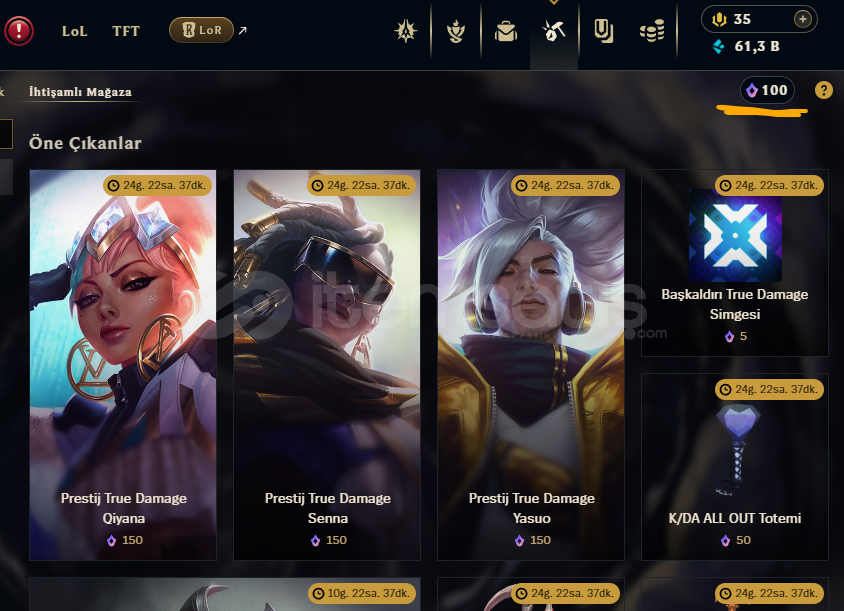Open the yellow question mark help icon
Viewport: 844px width, 611px height.
(824, 90)
